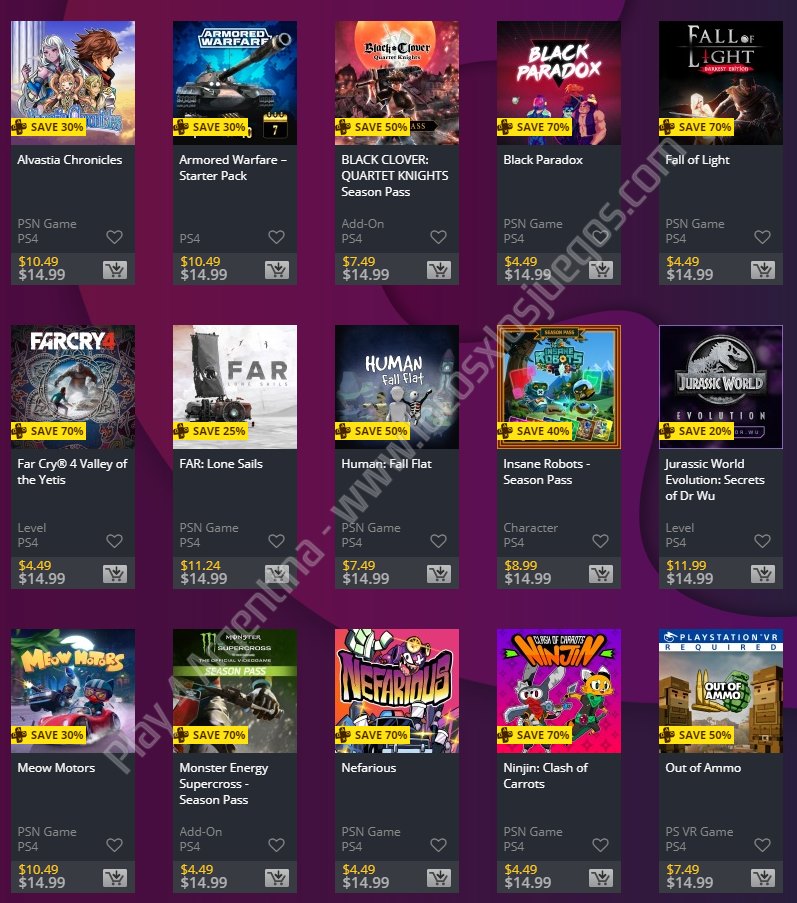Add Out of Ammo to cart
797x903 pixels.
pyautogui.click(x=763, y=878)
